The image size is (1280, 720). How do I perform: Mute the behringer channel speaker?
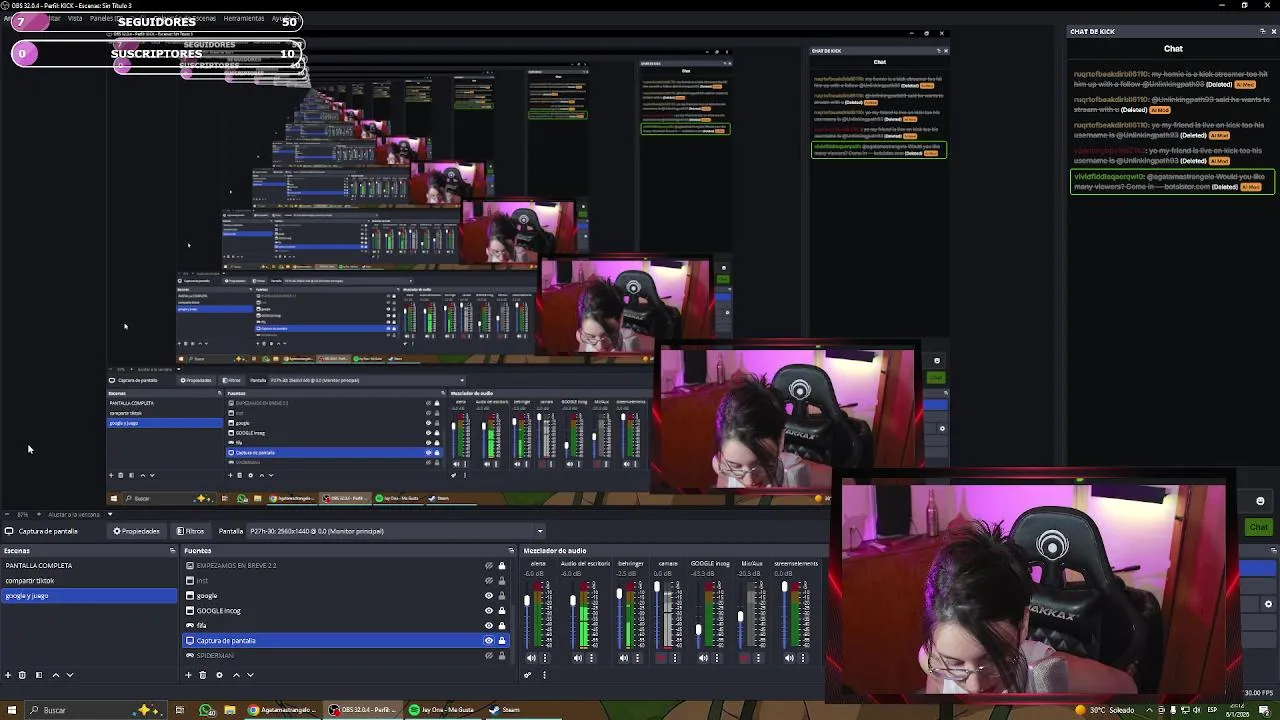(x=624, y=658)
